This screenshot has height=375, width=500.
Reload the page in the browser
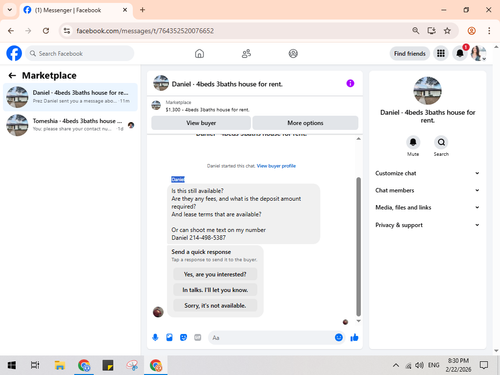pyautogui.click(x=46, y=31)
